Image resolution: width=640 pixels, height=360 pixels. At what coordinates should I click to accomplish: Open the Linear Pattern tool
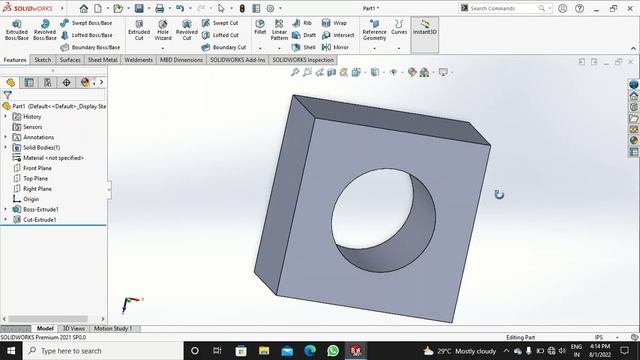[279, 30]
